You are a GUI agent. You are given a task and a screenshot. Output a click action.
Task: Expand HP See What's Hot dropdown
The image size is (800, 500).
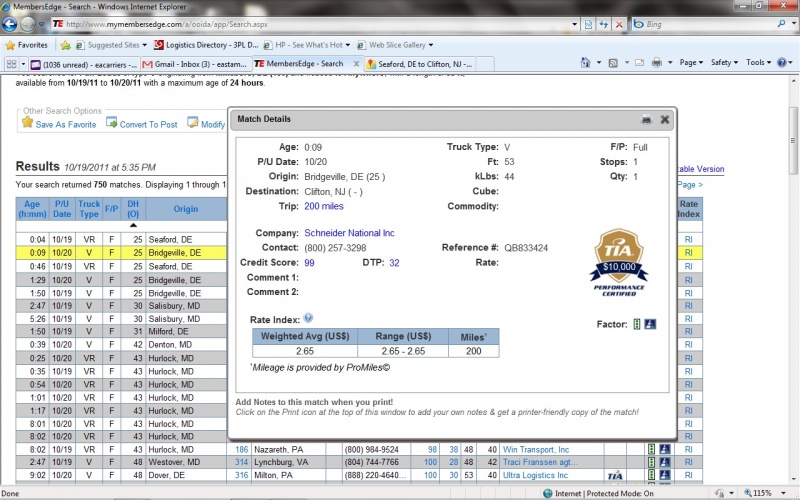(x=347, y=45)
